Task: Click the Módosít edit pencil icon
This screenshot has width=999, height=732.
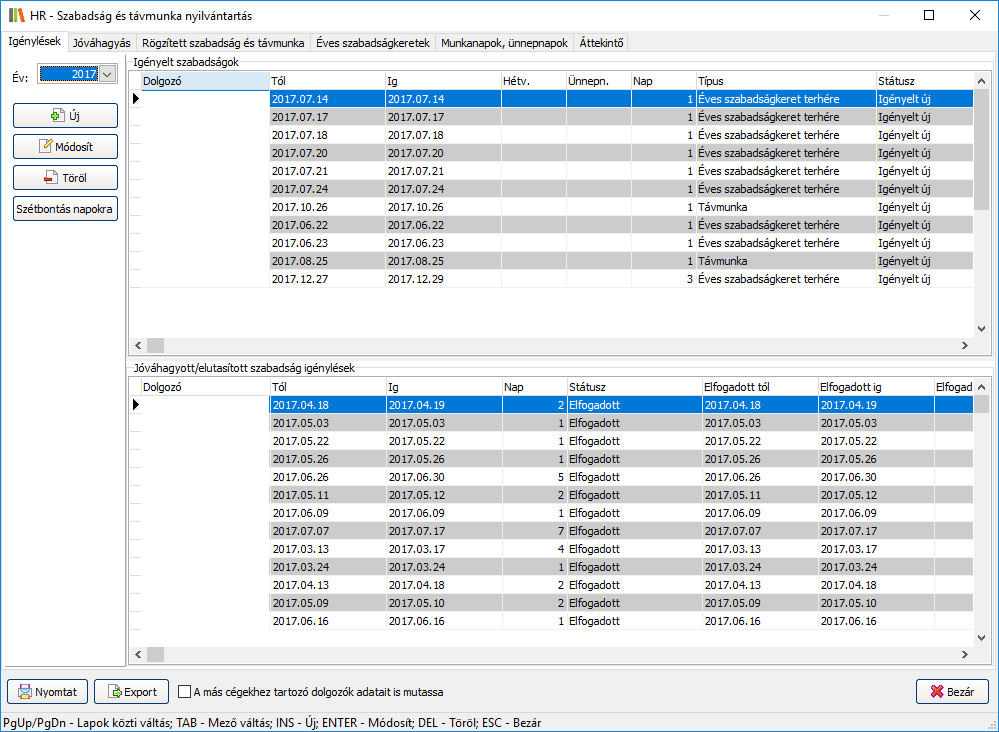Action: tap(45, 147)
